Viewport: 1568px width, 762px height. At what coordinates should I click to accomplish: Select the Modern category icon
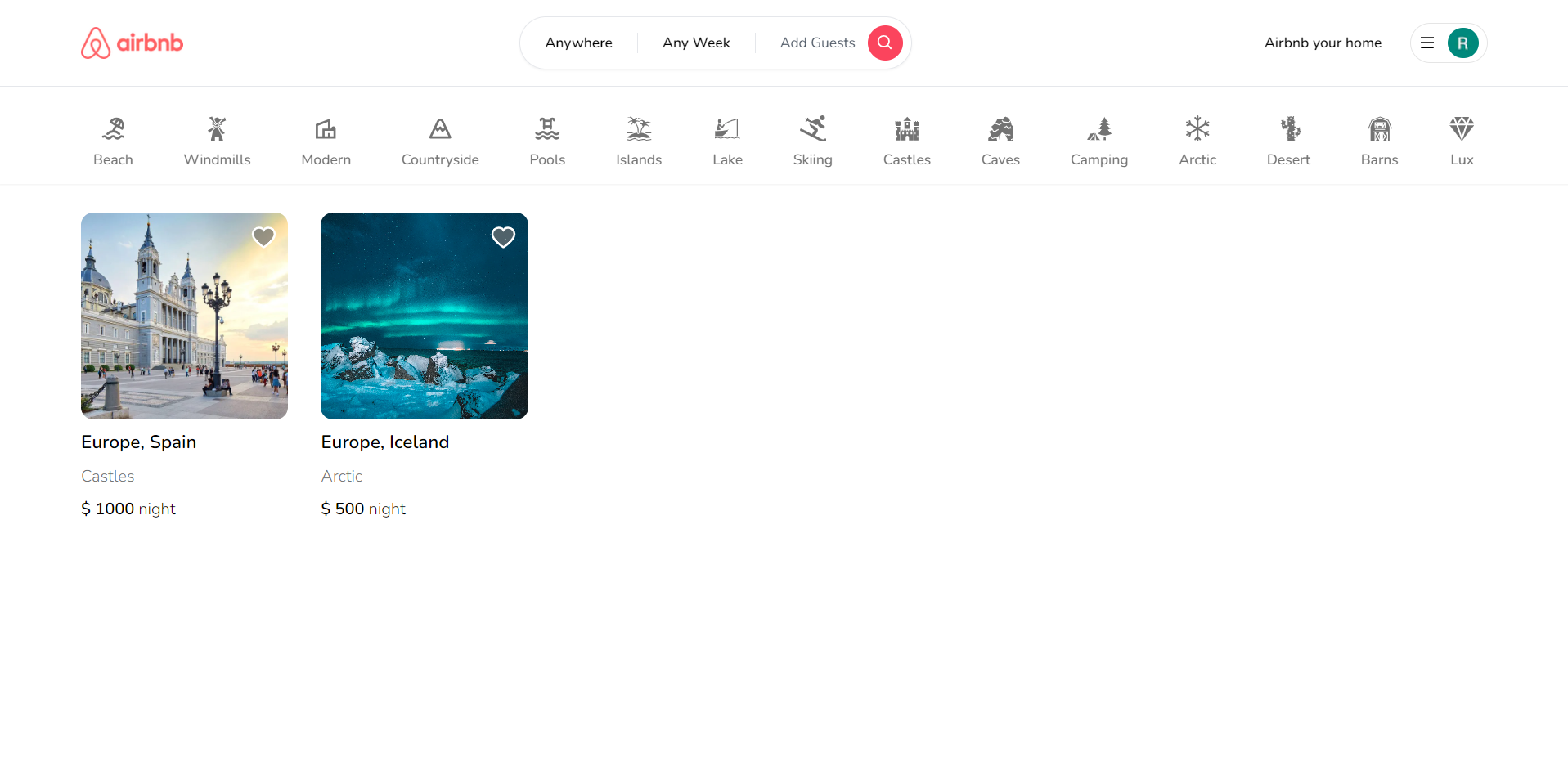click(x=326, y=128)
